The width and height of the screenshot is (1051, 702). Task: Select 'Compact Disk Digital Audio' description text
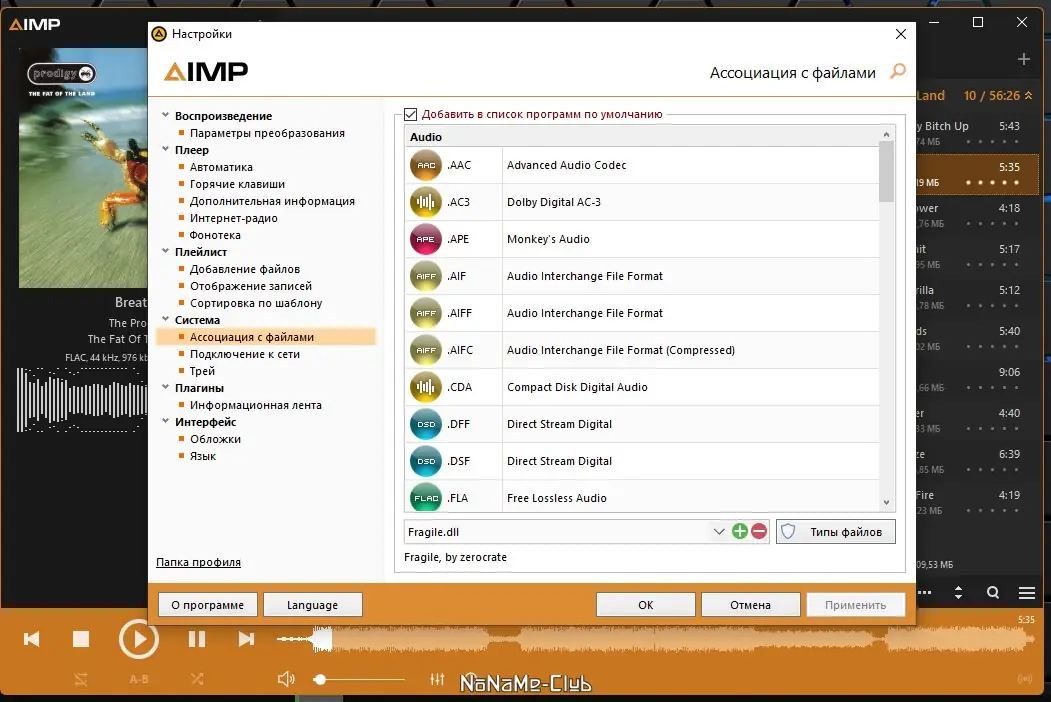pos(577,387)
